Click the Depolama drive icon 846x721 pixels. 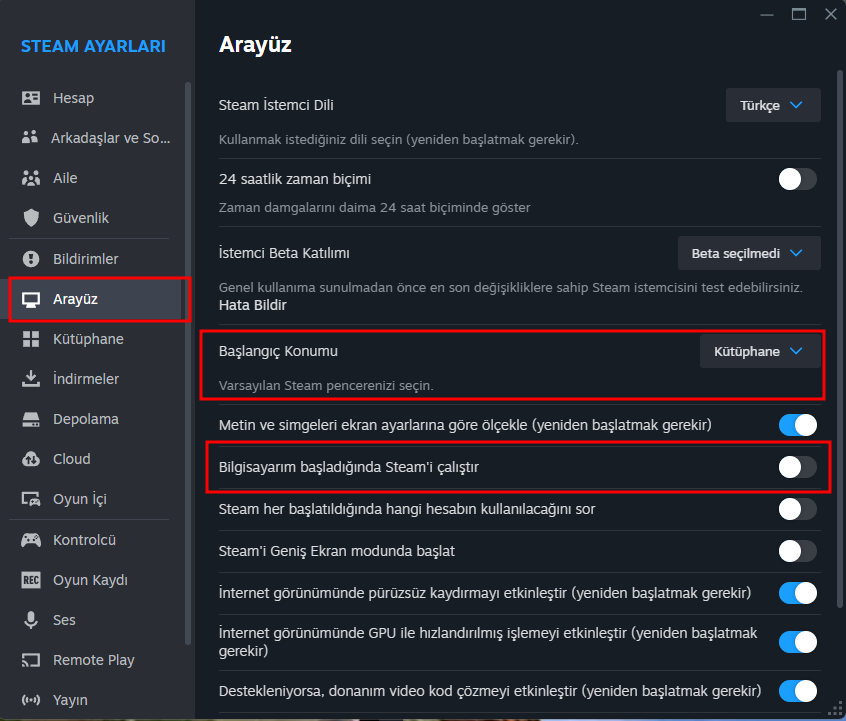(x=31, y=419)
